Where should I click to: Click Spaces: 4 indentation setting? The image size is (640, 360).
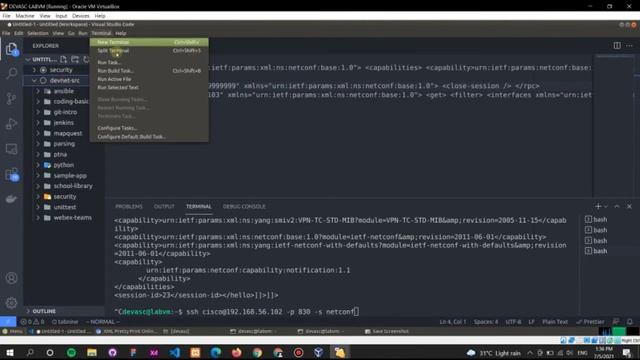(x=486, y=322)
